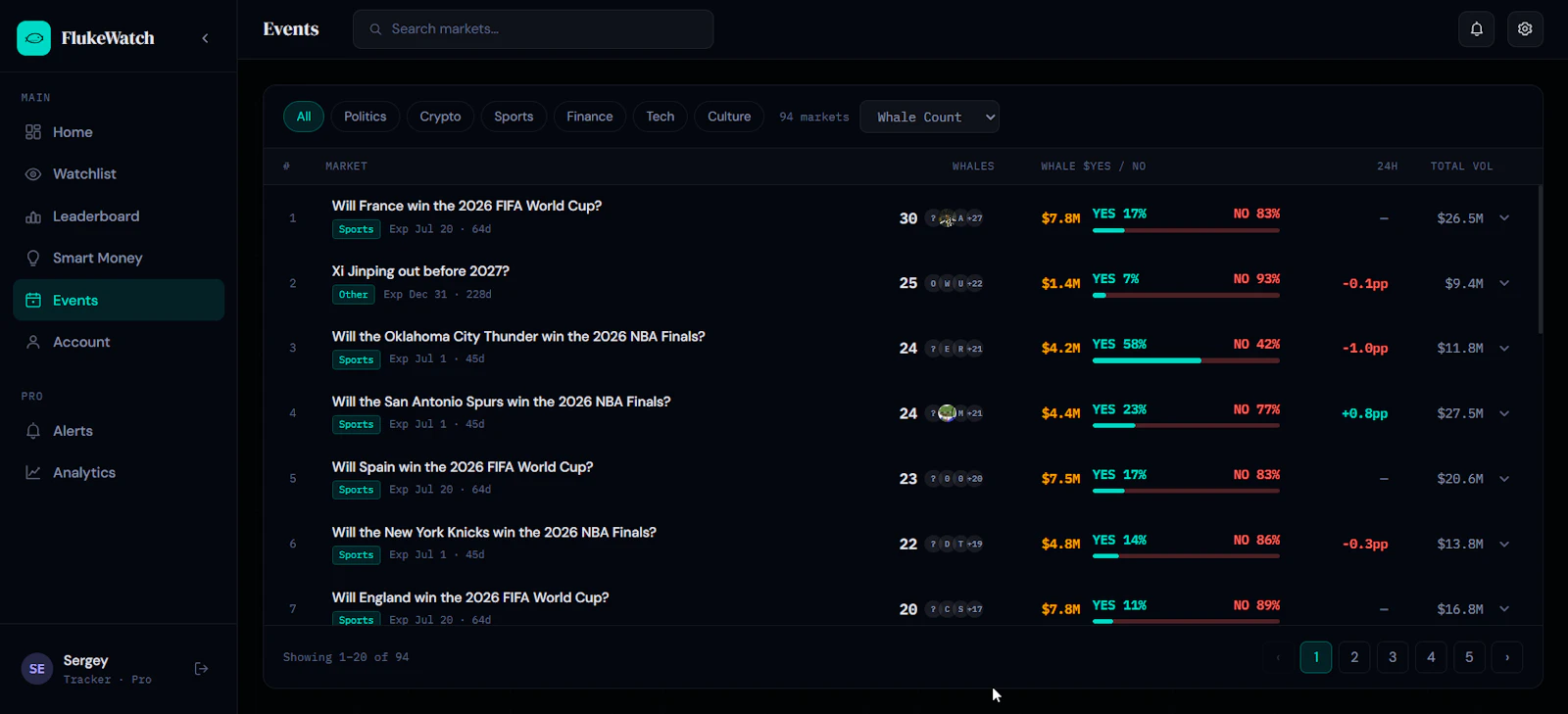Go to page 2 of markets

[1354, 657]
